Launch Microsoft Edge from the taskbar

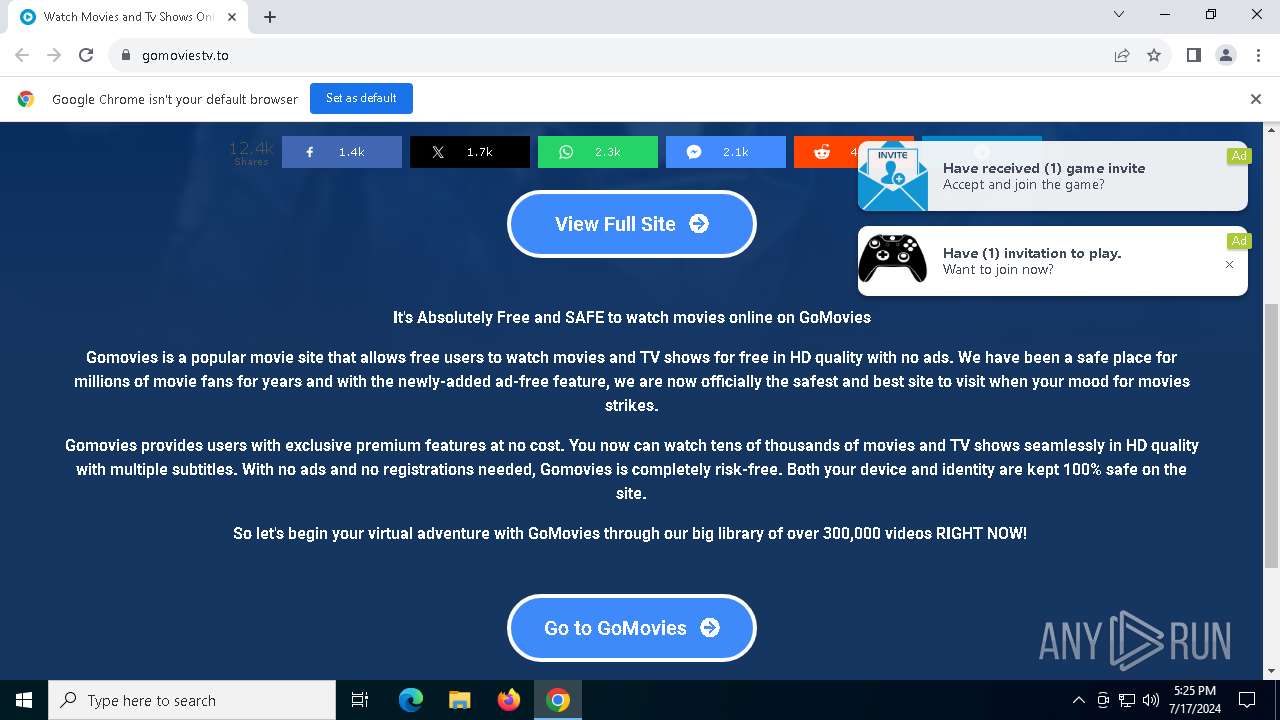pyautogui.click(x=411, y=700)
